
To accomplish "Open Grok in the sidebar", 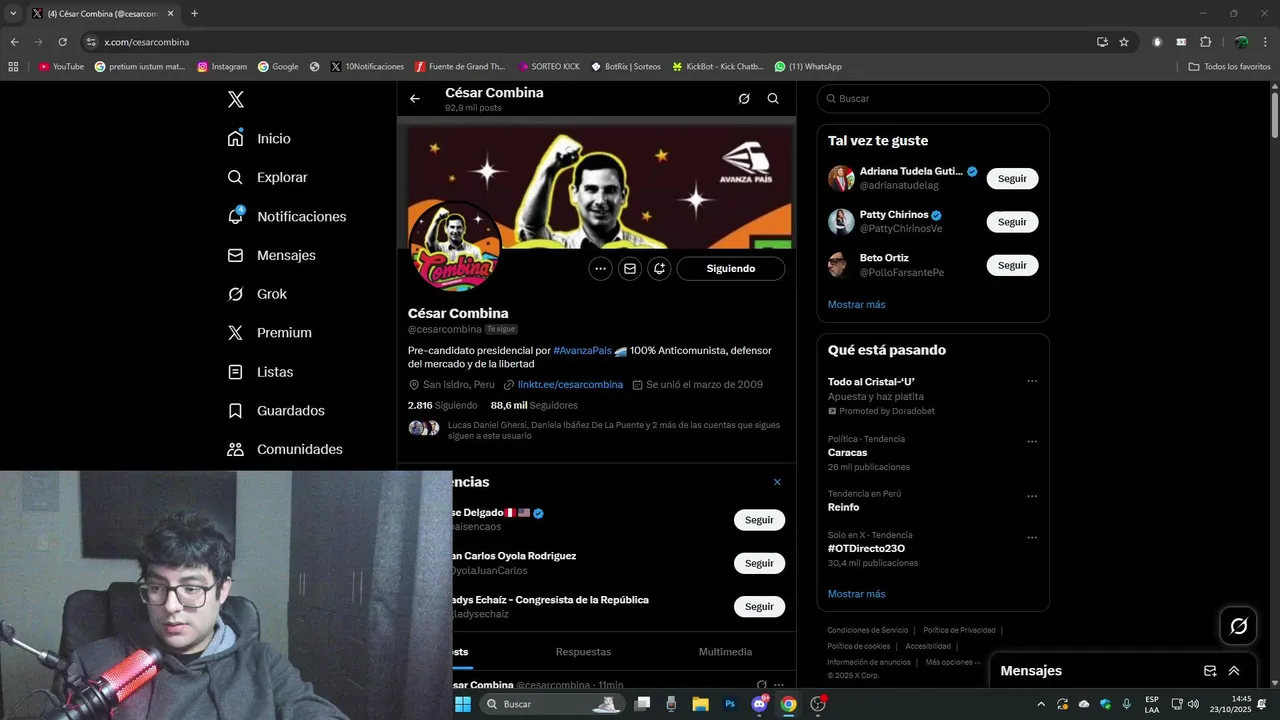I will (x=257, y=294).
